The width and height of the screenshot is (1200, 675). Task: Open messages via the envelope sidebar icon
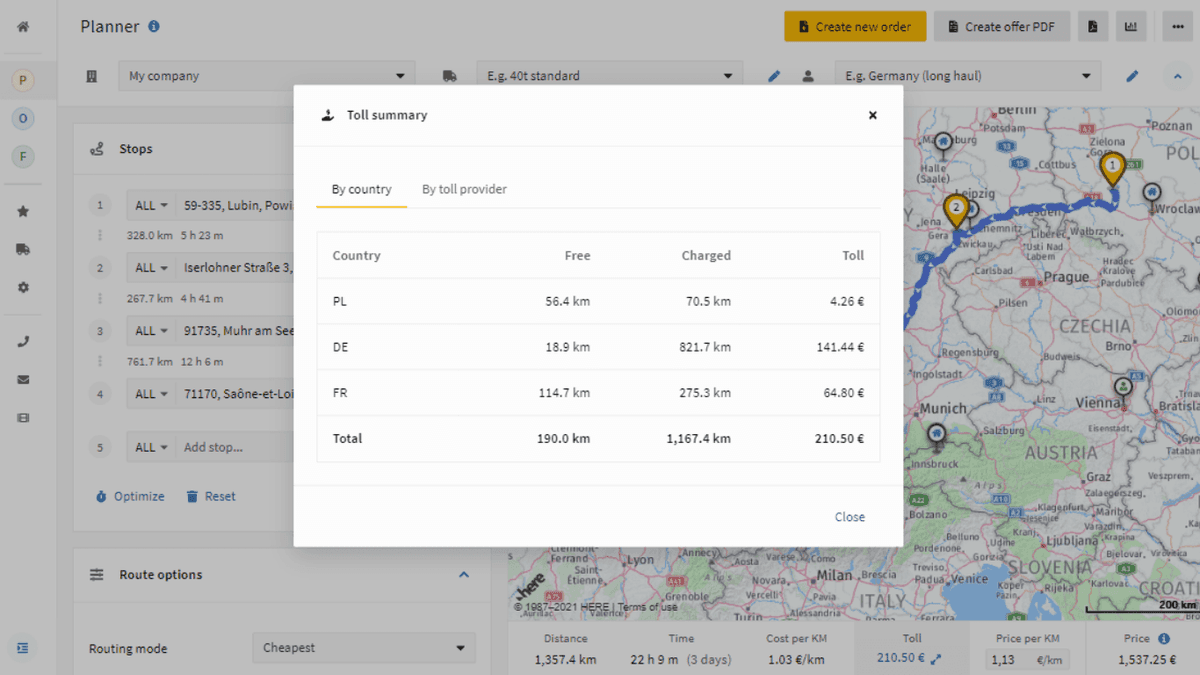tap(22, 379)
